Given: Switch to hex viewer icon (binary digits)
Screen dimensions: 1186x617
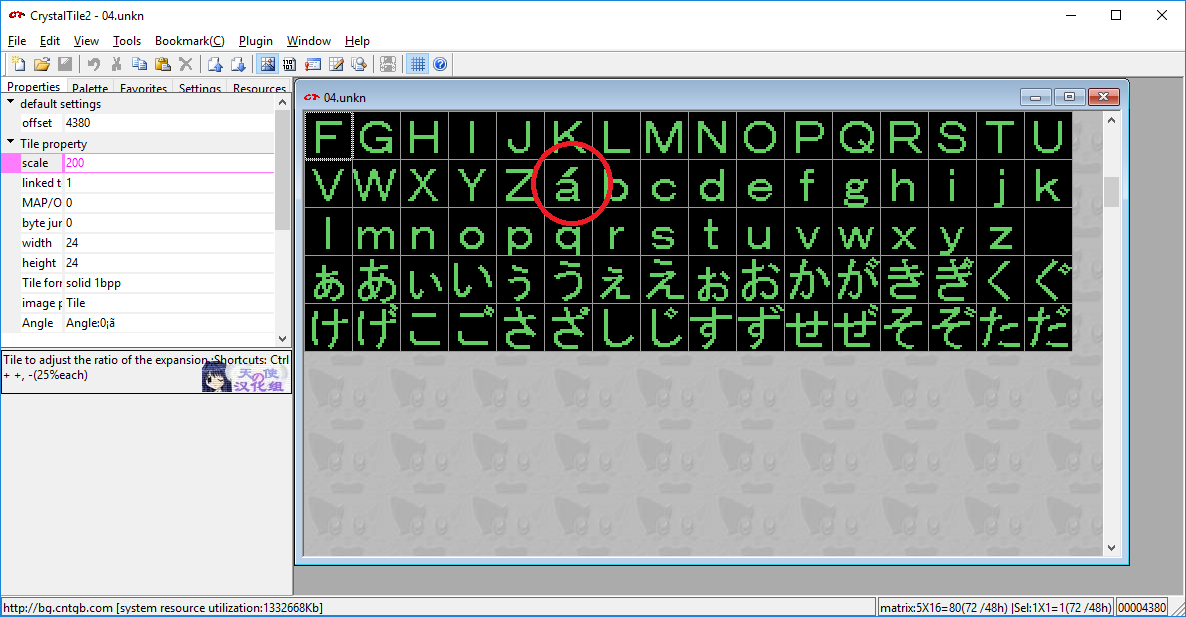Looking at the screenshot, I should point(290,64).
